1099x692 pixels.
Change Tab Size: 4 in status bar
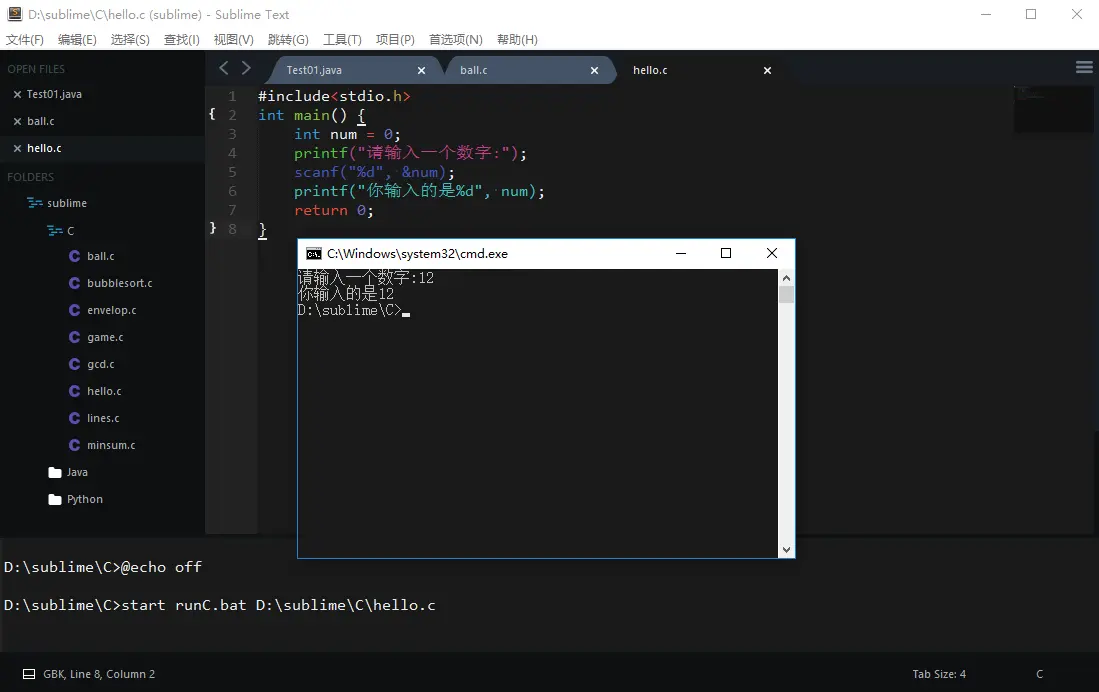(x=939, y=674)
